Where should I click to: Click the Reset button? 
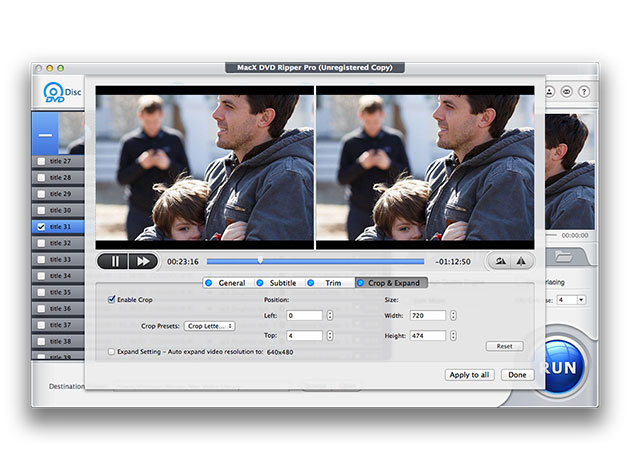click(x=504, y=346)
